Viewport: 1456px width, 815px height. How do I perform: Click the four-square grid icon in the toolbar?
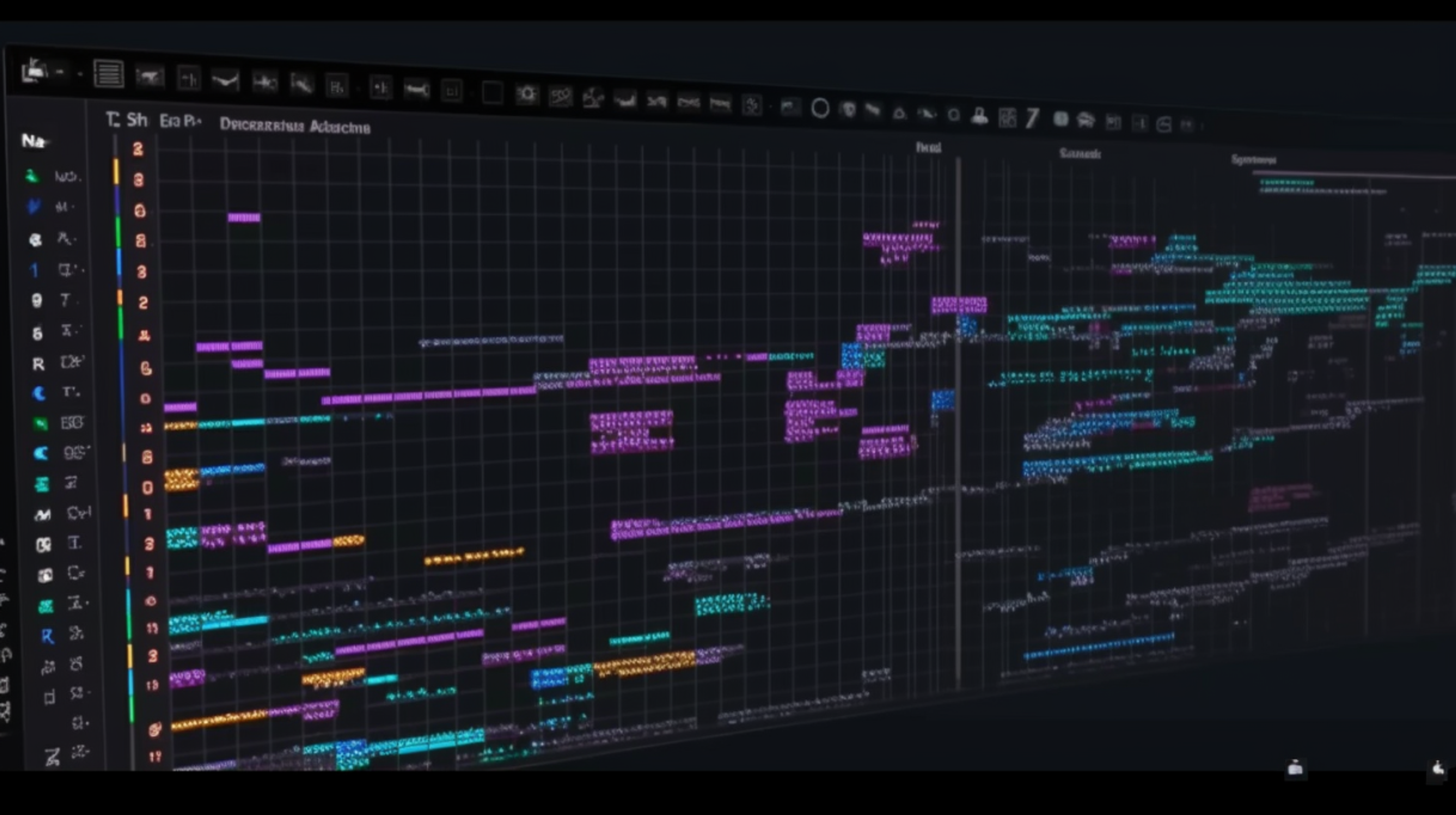click(x=1007, y=118)
